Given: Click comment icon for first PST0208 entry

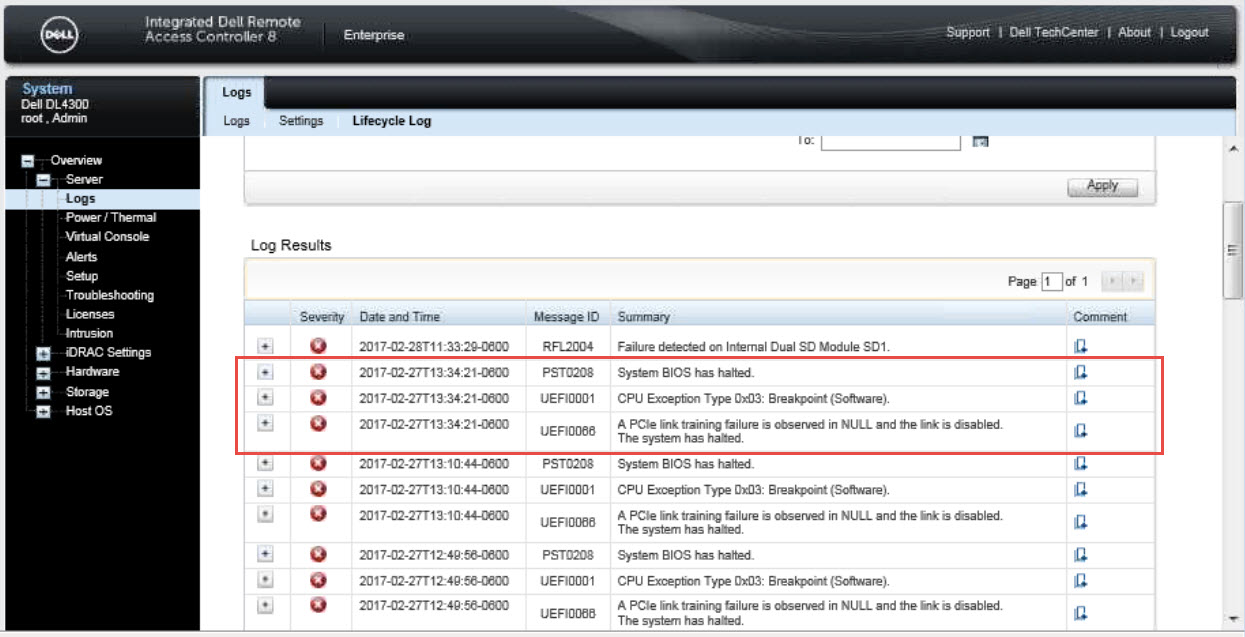Looking at the screenshot, I should [x=1080, y=372].
